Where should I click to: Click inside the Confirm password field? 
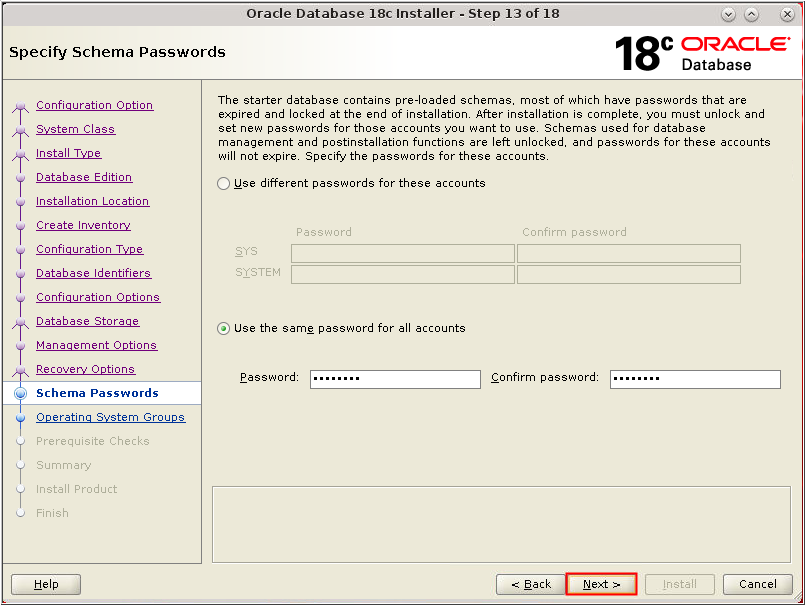(695, 379)
